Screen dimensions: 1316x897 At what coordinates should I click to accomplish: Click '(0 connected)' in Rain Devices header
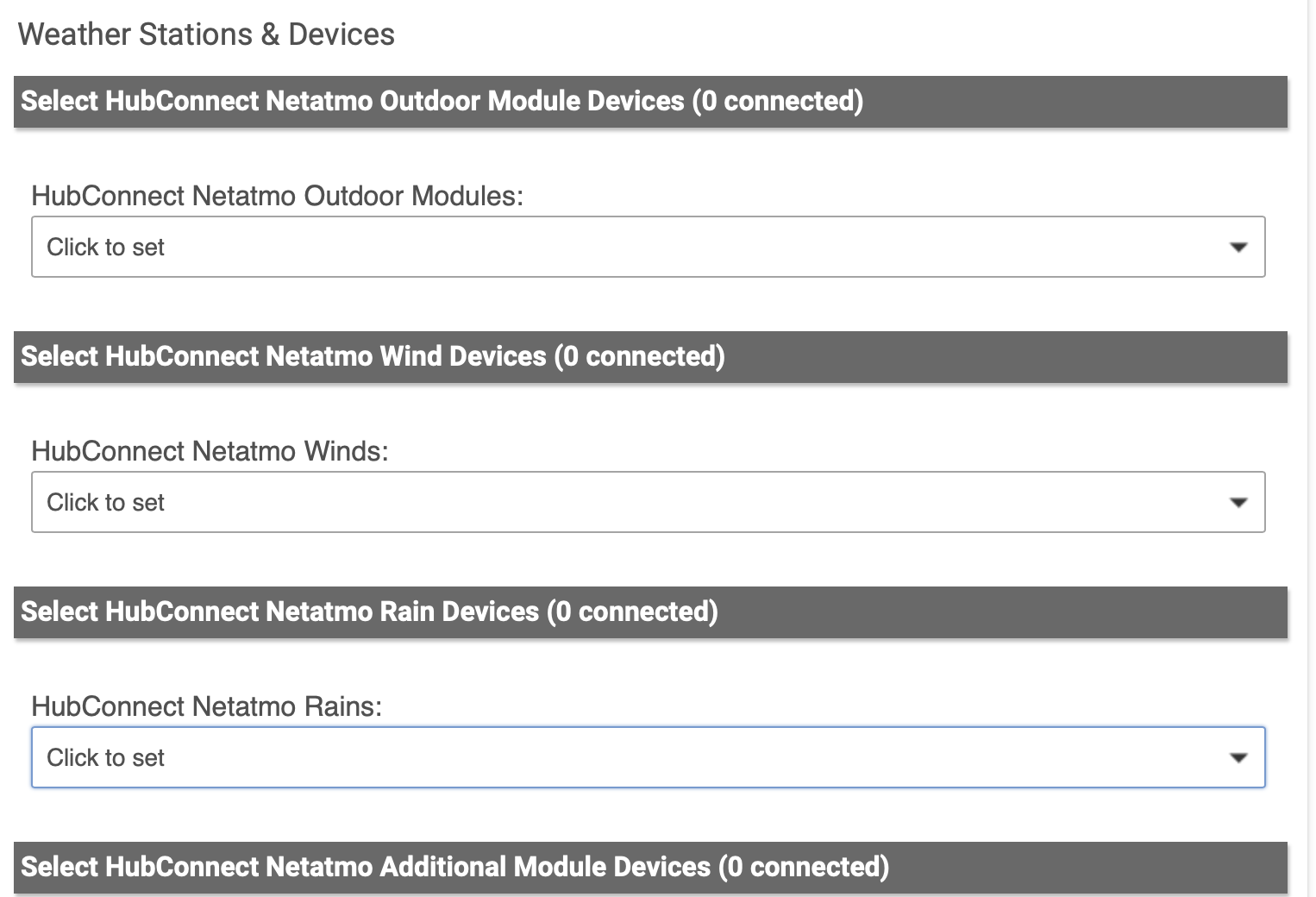coord(632,612)
